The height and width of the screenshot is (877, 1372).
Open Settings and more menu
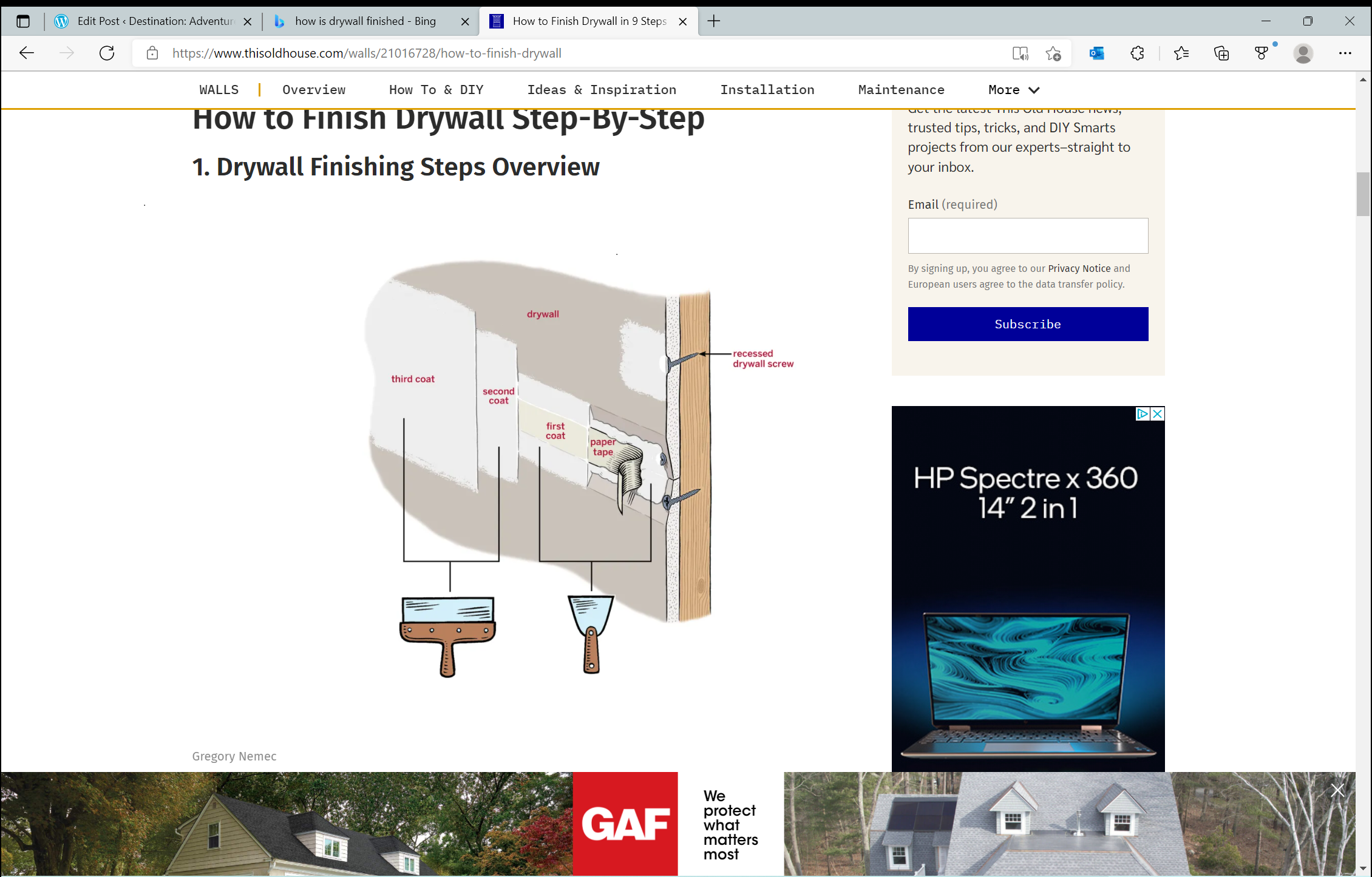coord(1345,53)
